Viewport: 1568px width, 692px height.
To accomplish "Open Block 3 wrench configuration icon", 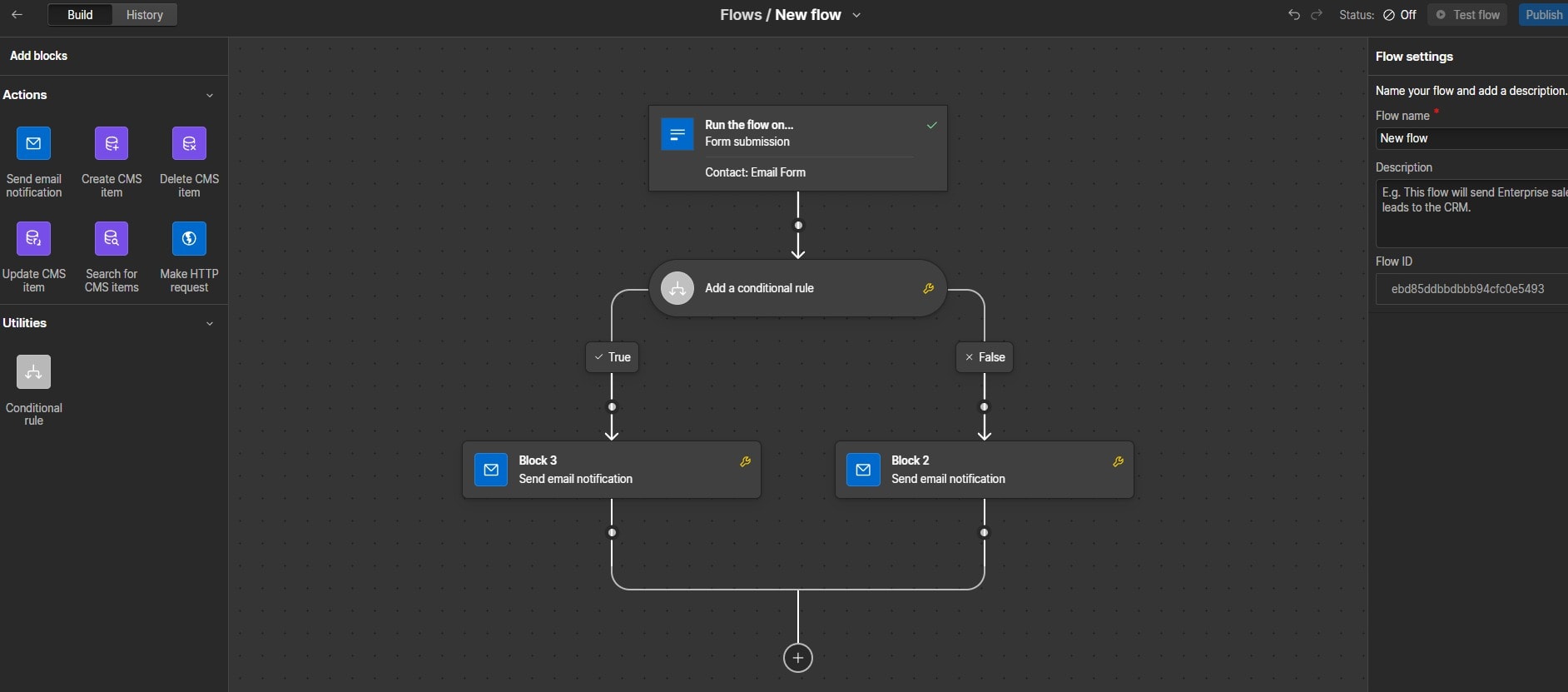I will click(746, 461).
